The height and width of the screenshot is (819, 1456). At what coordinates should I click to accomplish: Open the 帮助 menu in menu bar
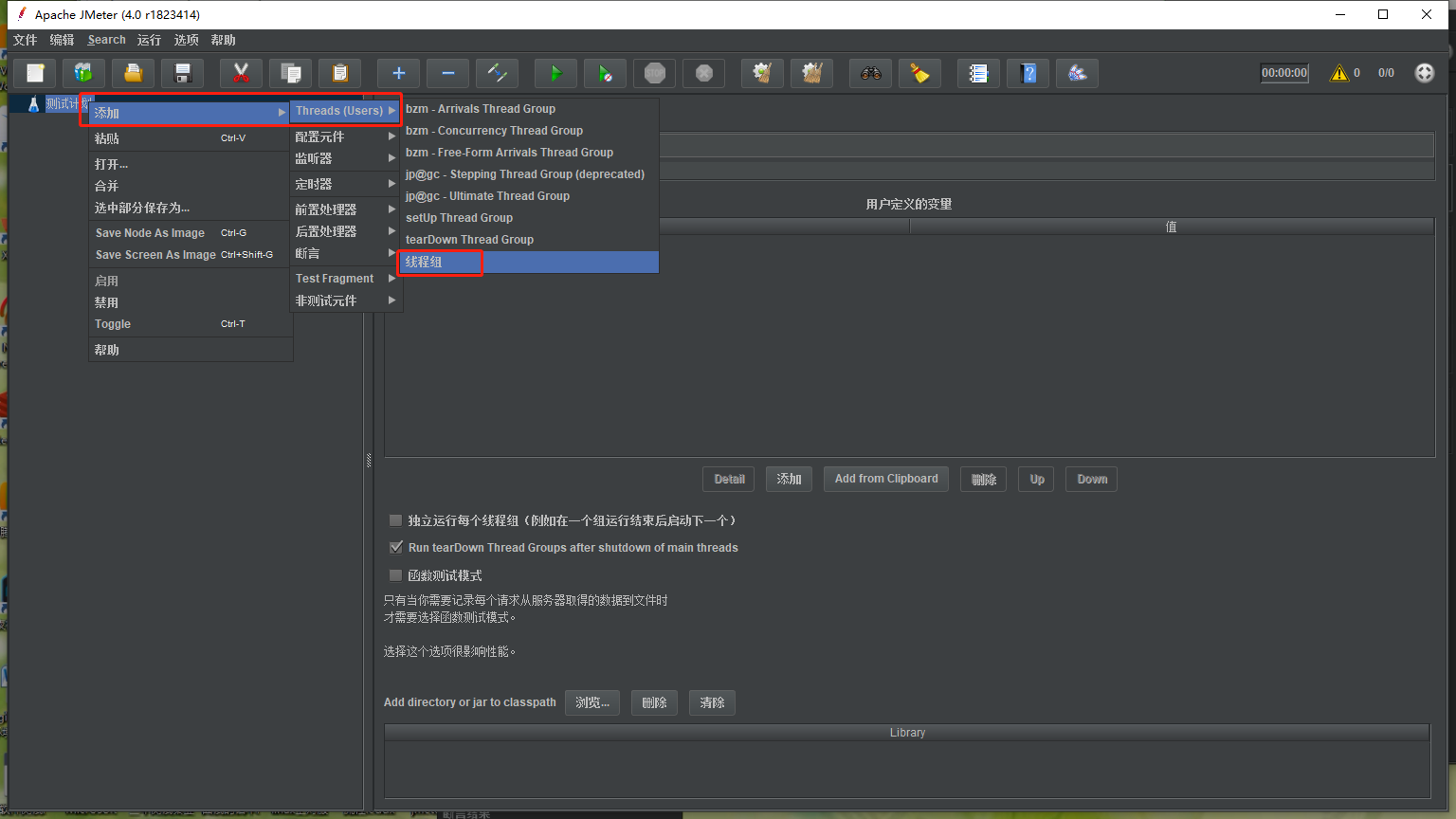point(223,40)
